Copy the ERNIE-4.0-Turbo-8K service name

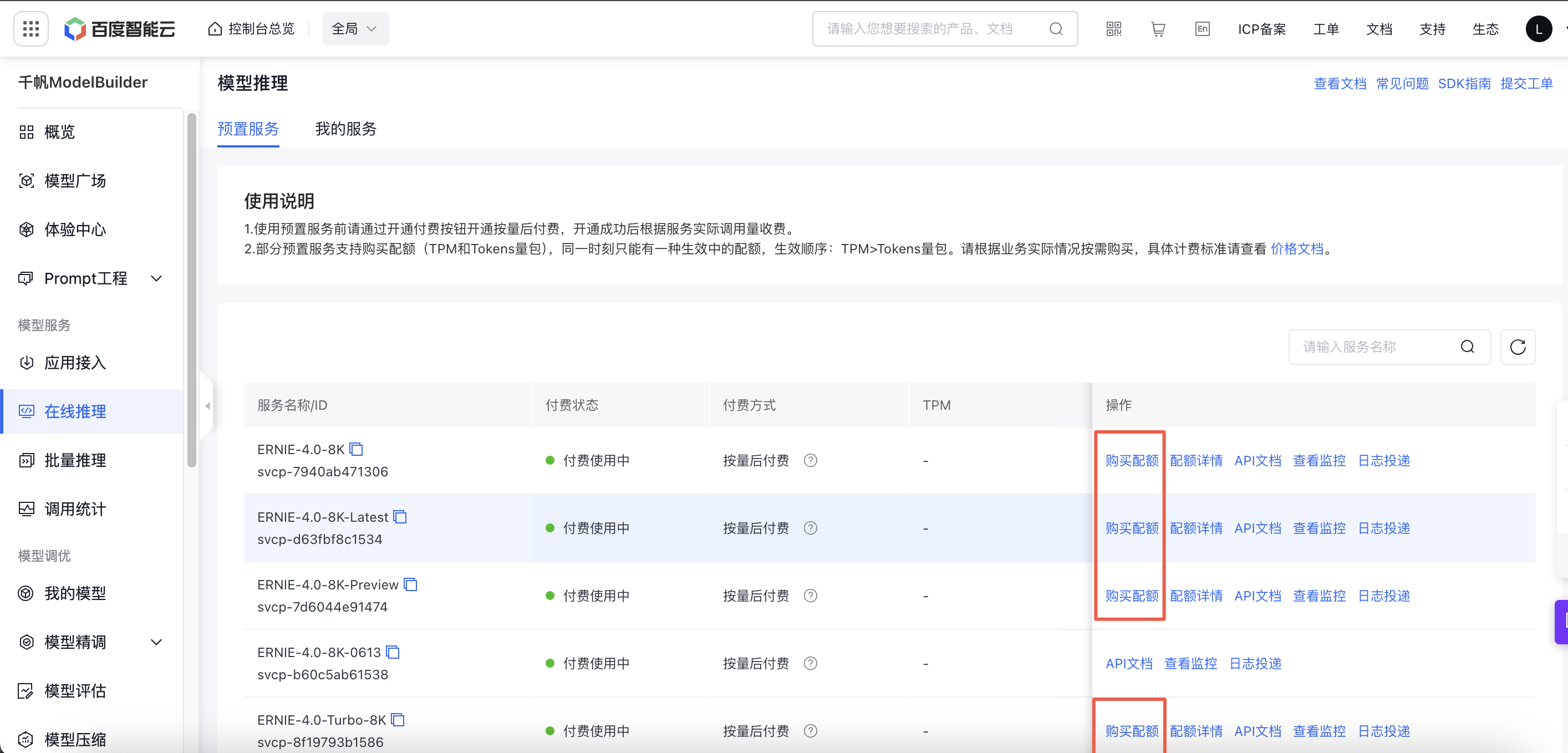[x=398, y=720]
